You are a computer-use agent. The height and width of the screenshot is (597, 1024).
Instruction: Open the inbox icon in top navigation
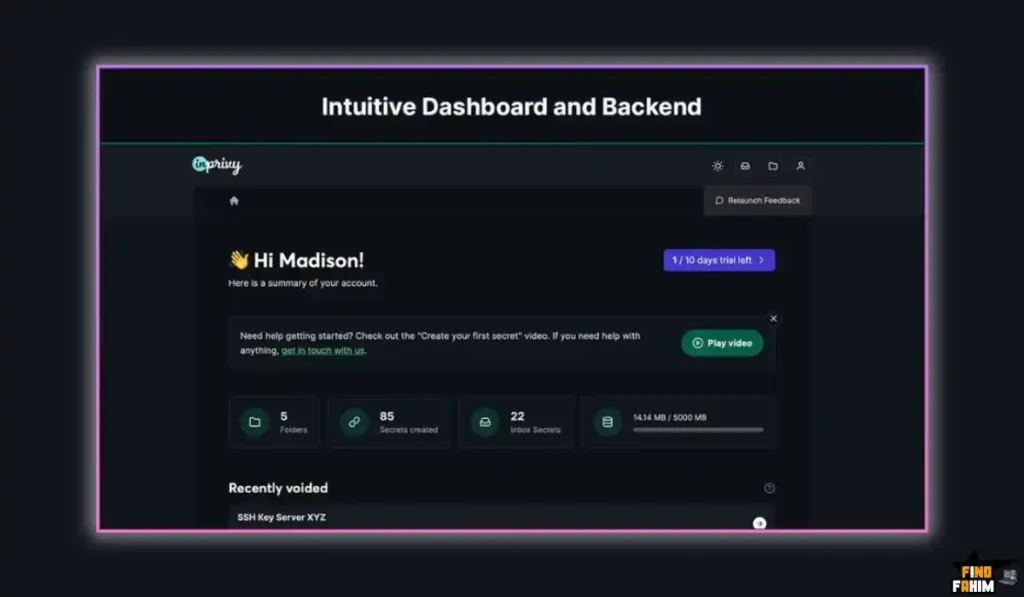(x=745, y=166)
